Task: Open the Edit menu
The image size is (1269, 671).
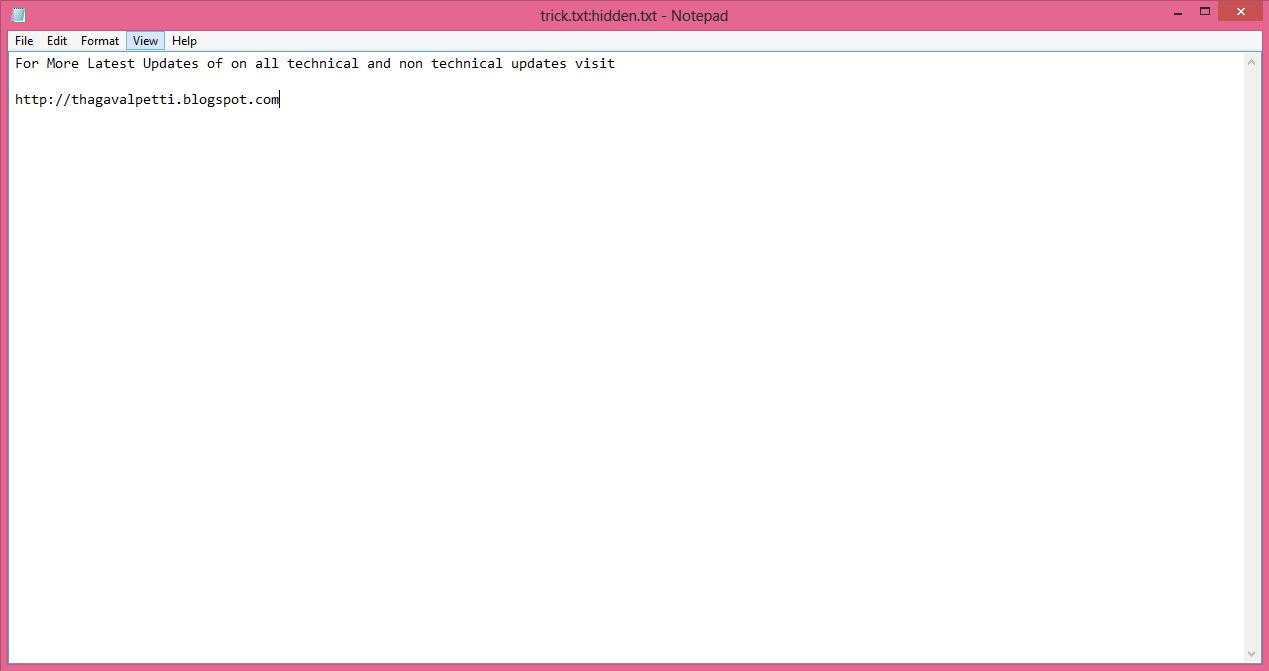Action: coord(56,40)
